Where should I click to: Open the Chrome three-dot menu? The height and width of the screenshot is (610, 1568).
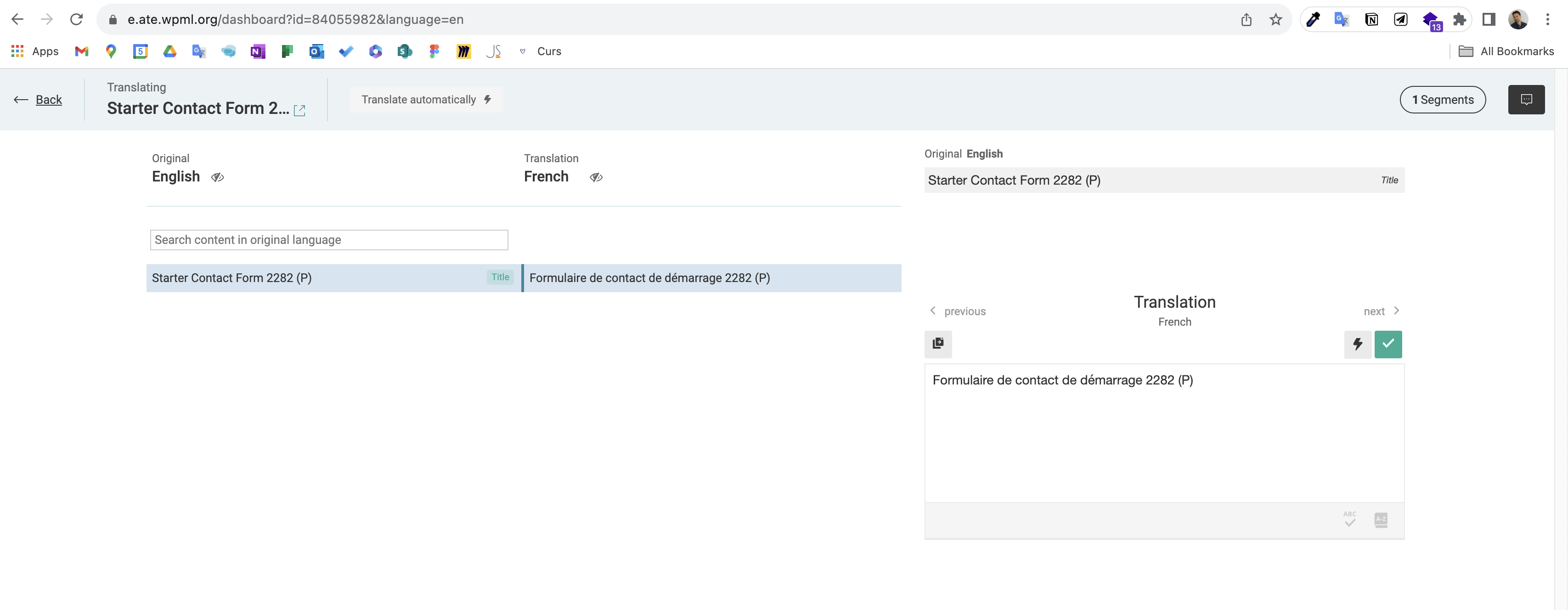(1547, 19)
